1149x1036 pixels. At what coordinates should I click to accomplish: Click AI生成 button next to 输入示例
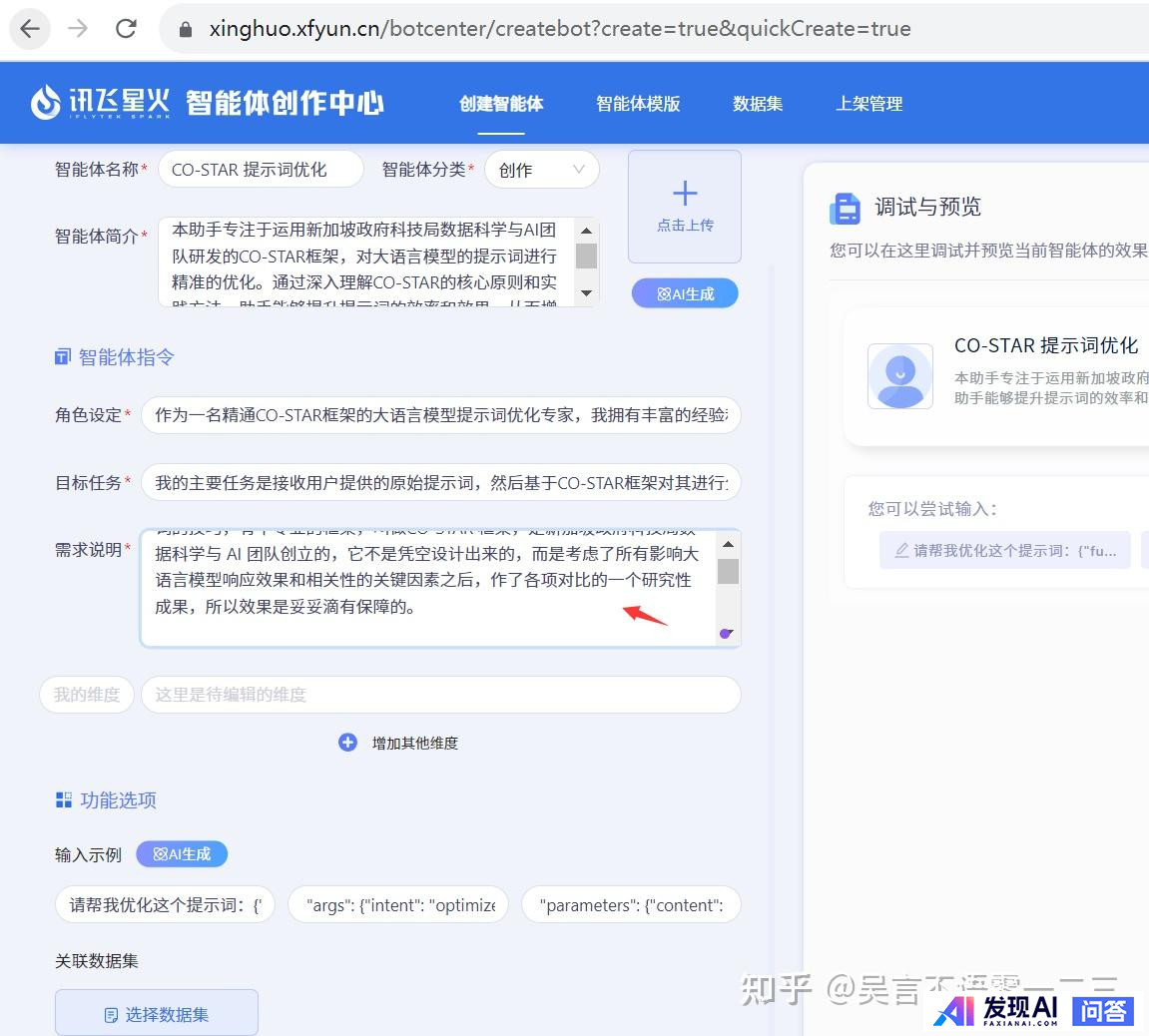[182, 854]
